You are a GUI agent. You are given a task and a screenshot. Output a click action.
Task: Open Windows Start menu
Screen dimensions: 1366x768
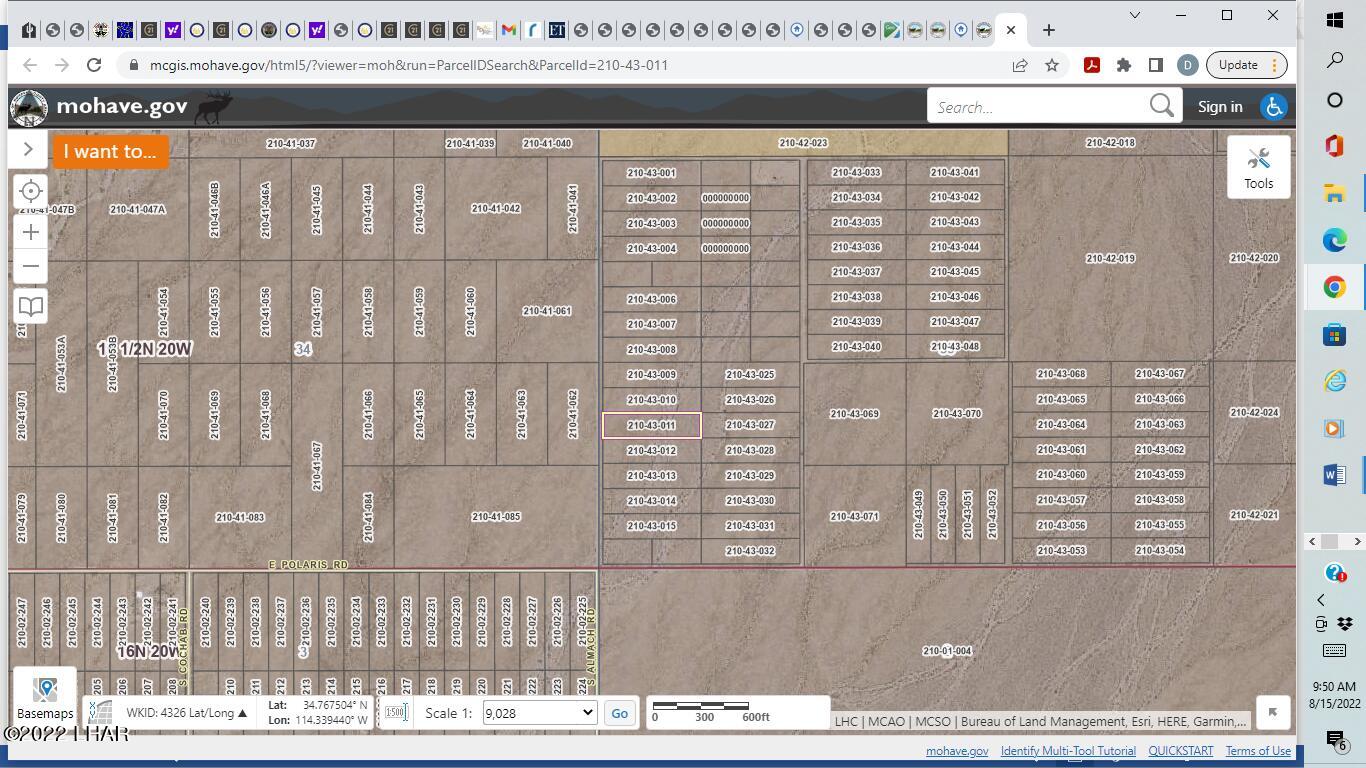coord(1335,20)
